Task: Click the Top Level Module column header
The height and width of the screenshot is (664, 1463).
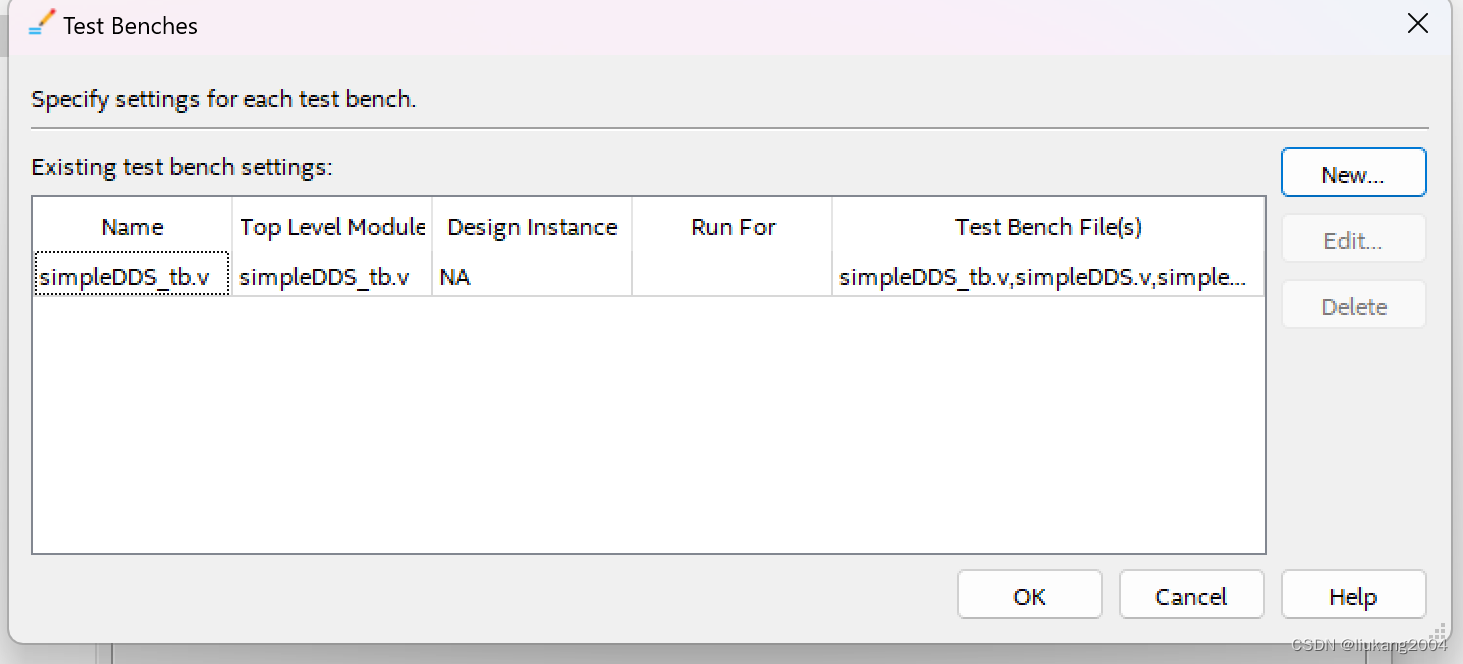Action: [x=332, y=226]
